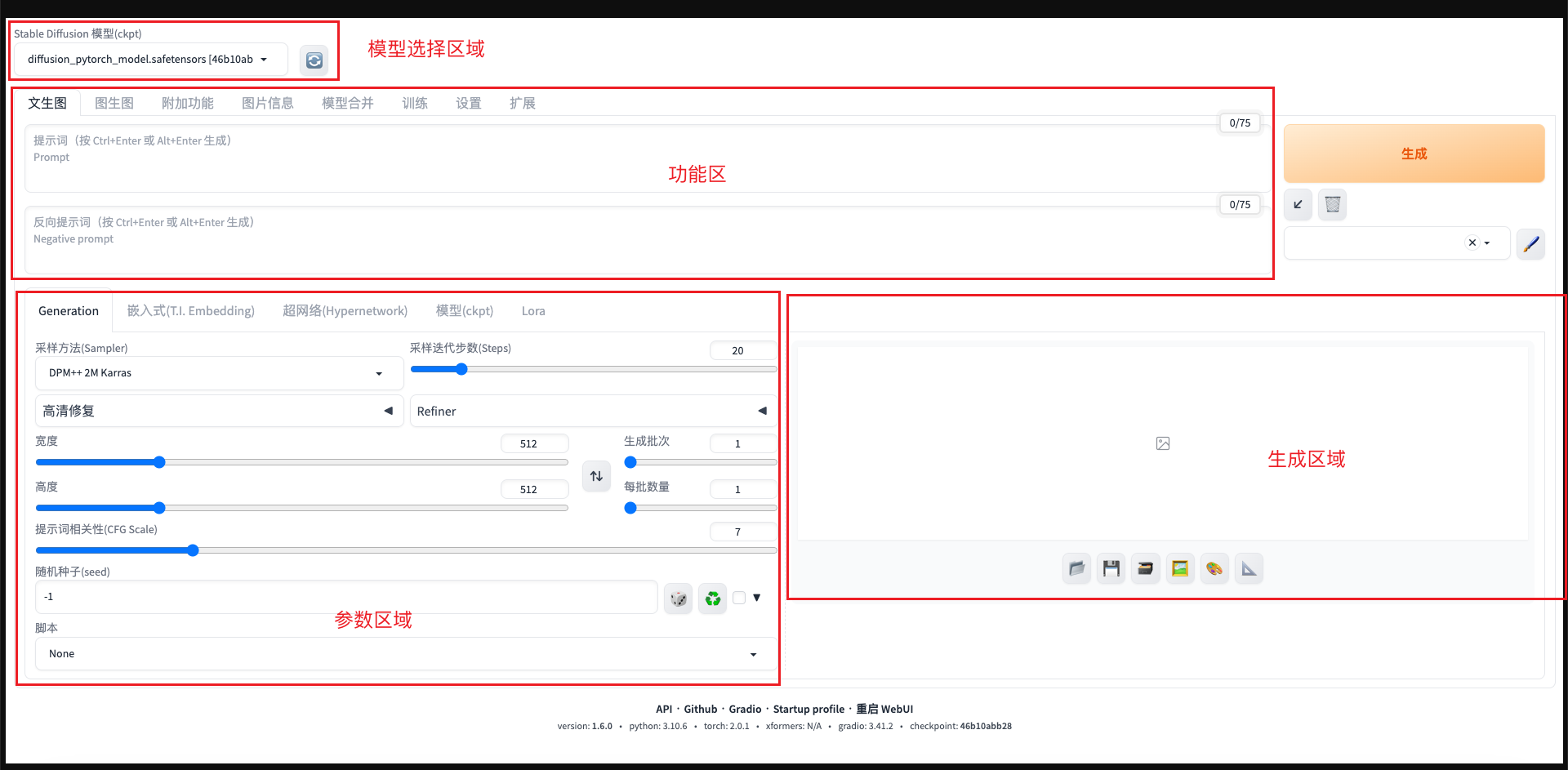
Task: Open the 设置 tab
Action: point(469,103)
